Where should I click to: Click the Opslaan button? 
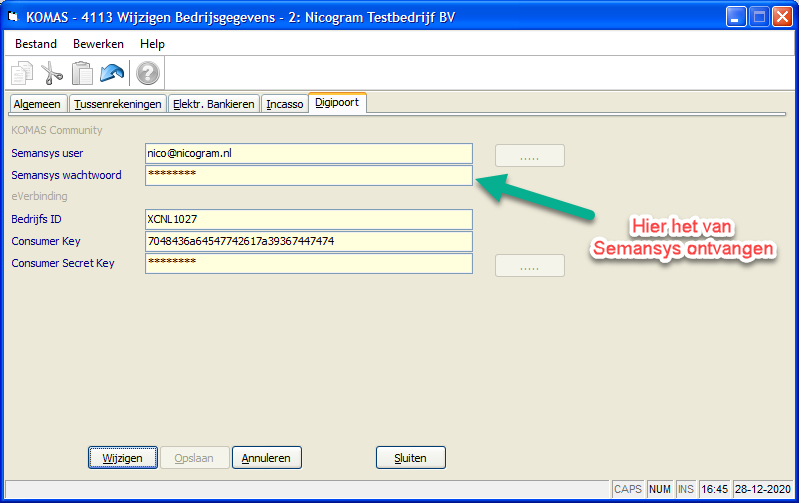point(194,458)
